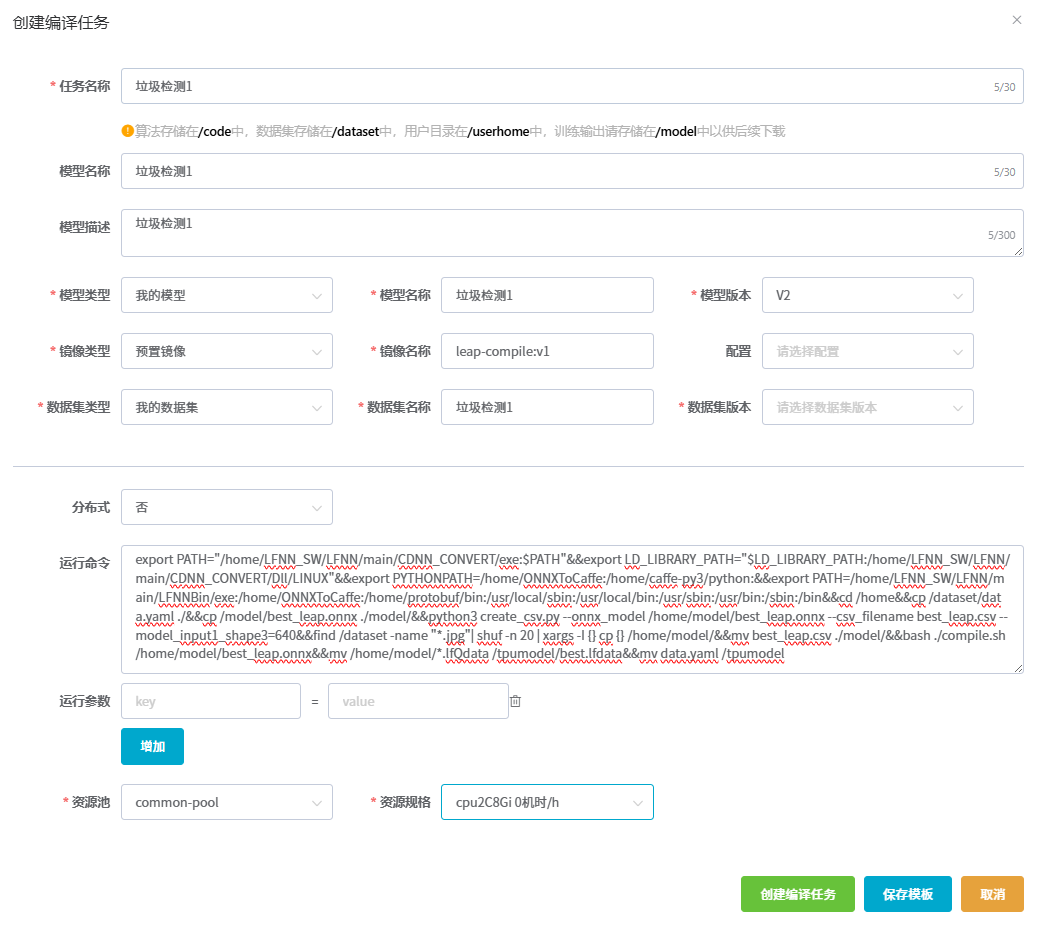Expand the 分布式 dropdown
The height and width of the screenshot is (927, 1037).
click(226, 507)
